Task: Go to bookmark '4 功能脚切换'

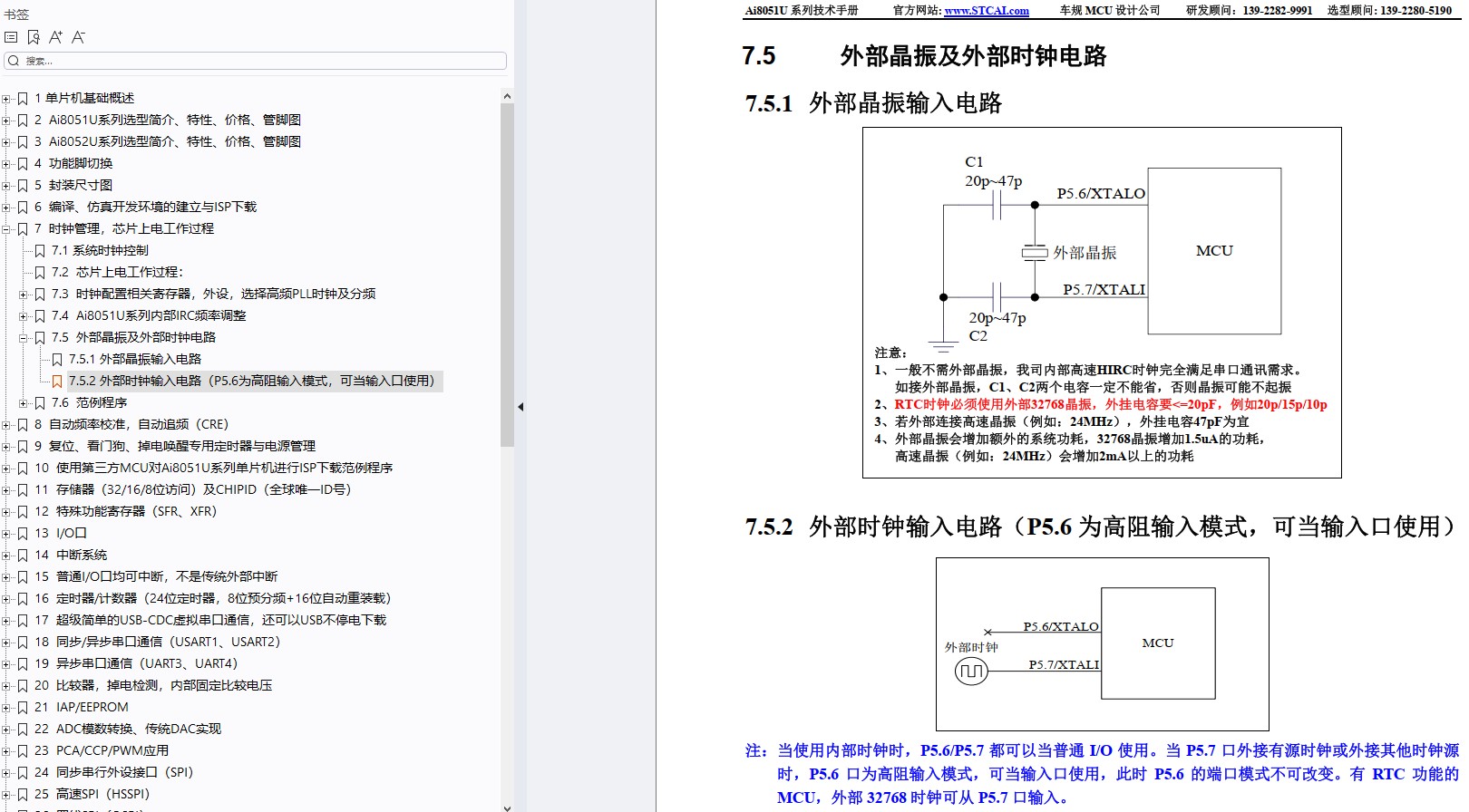Action: [73, 163]
